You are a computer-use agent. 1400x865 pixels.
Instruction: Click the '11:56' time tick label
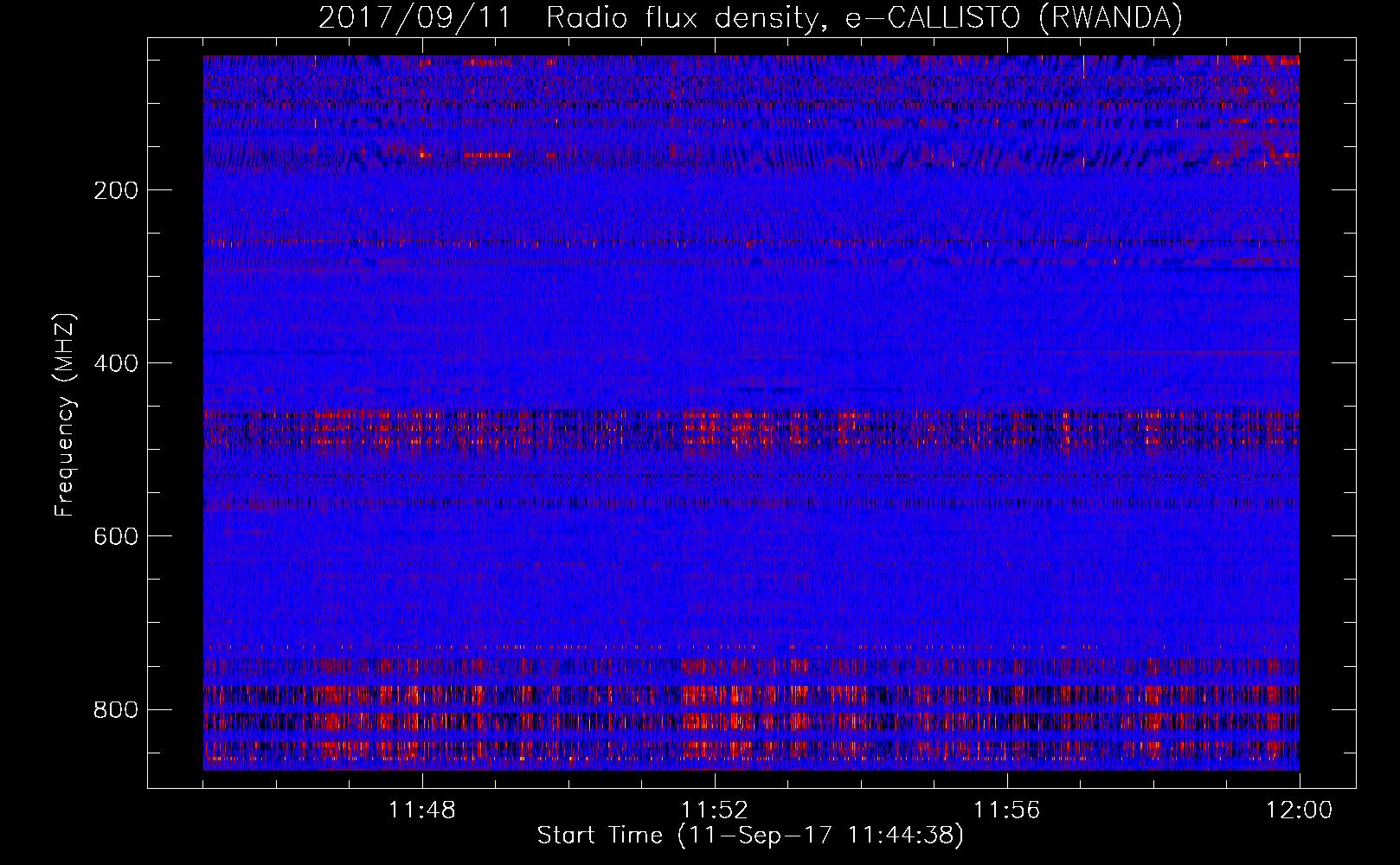(x=1007, y=811)
